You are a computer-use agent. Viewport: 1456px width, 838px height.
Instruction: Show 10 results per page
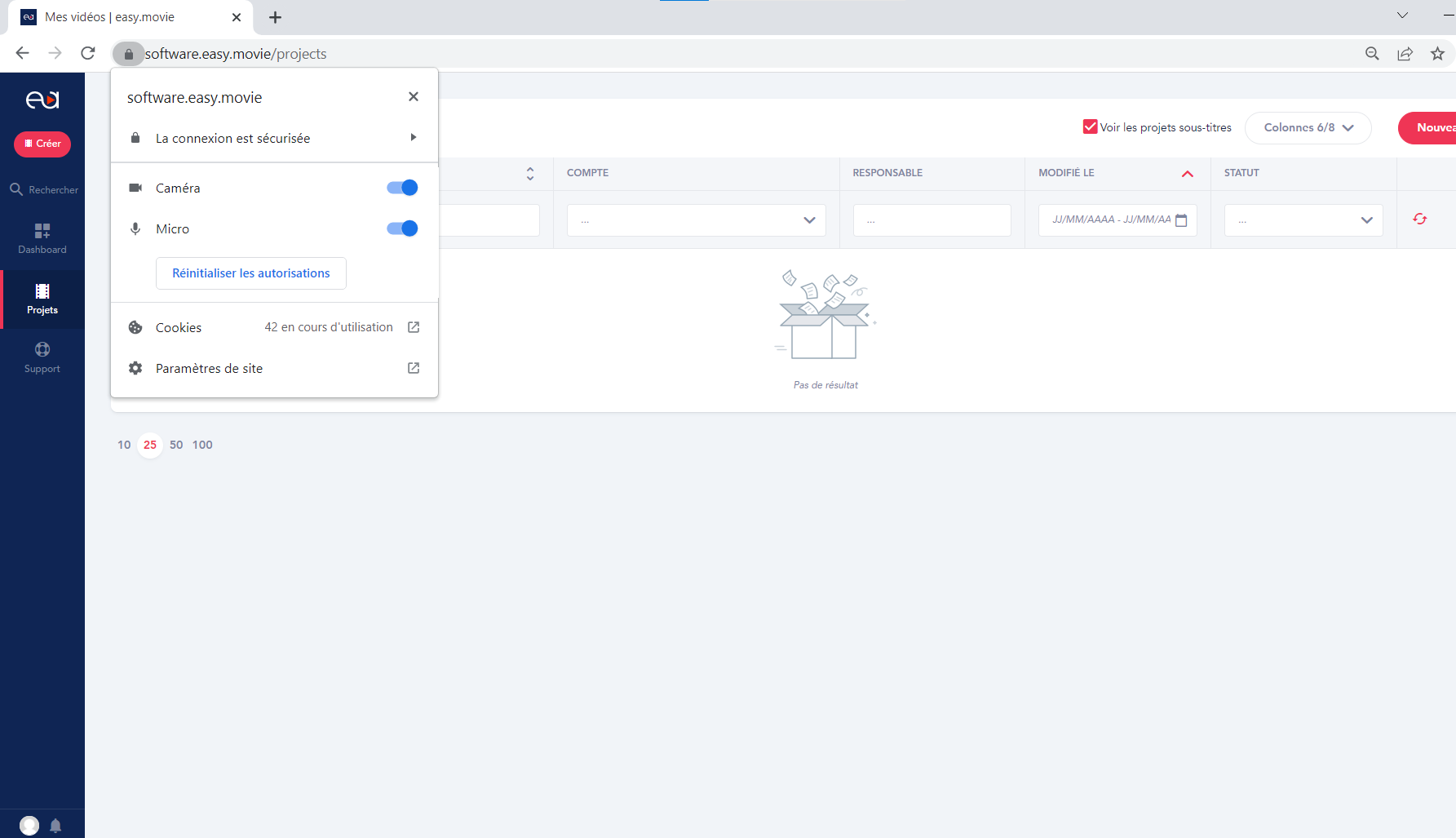[124, 445]
